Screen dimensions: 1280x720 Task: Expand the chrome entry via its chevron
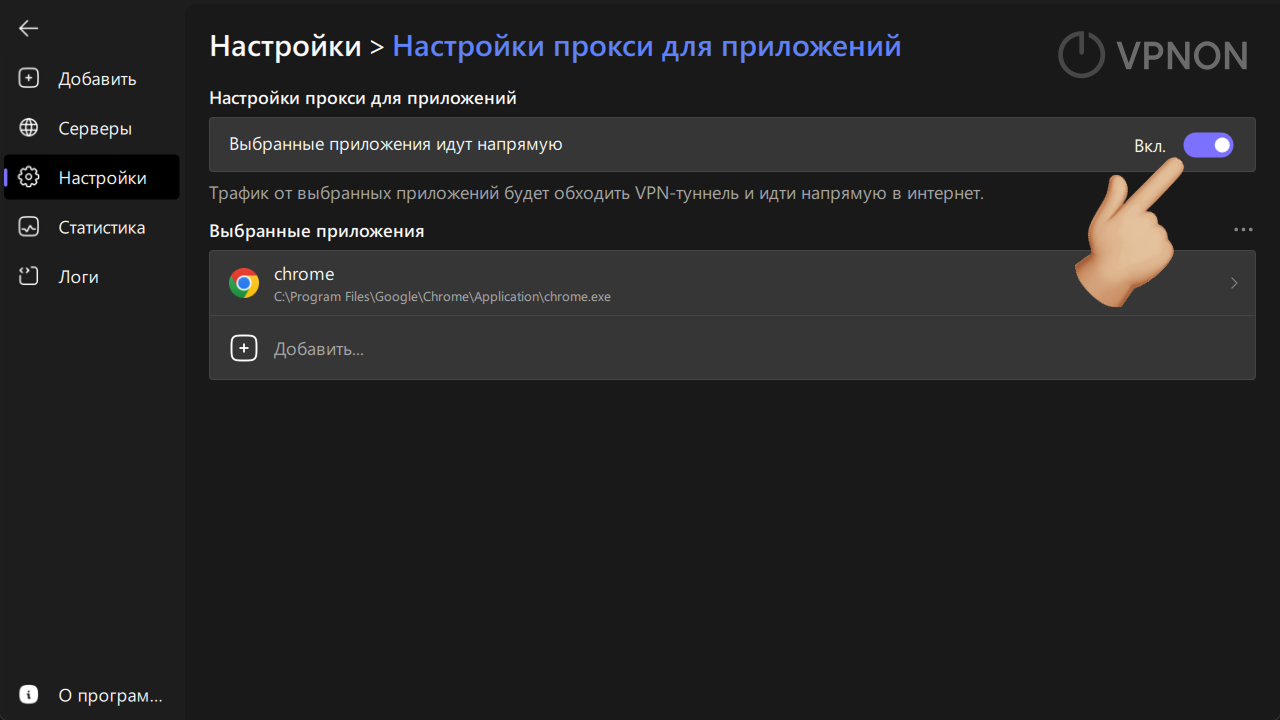click(x=1234, y=283)
